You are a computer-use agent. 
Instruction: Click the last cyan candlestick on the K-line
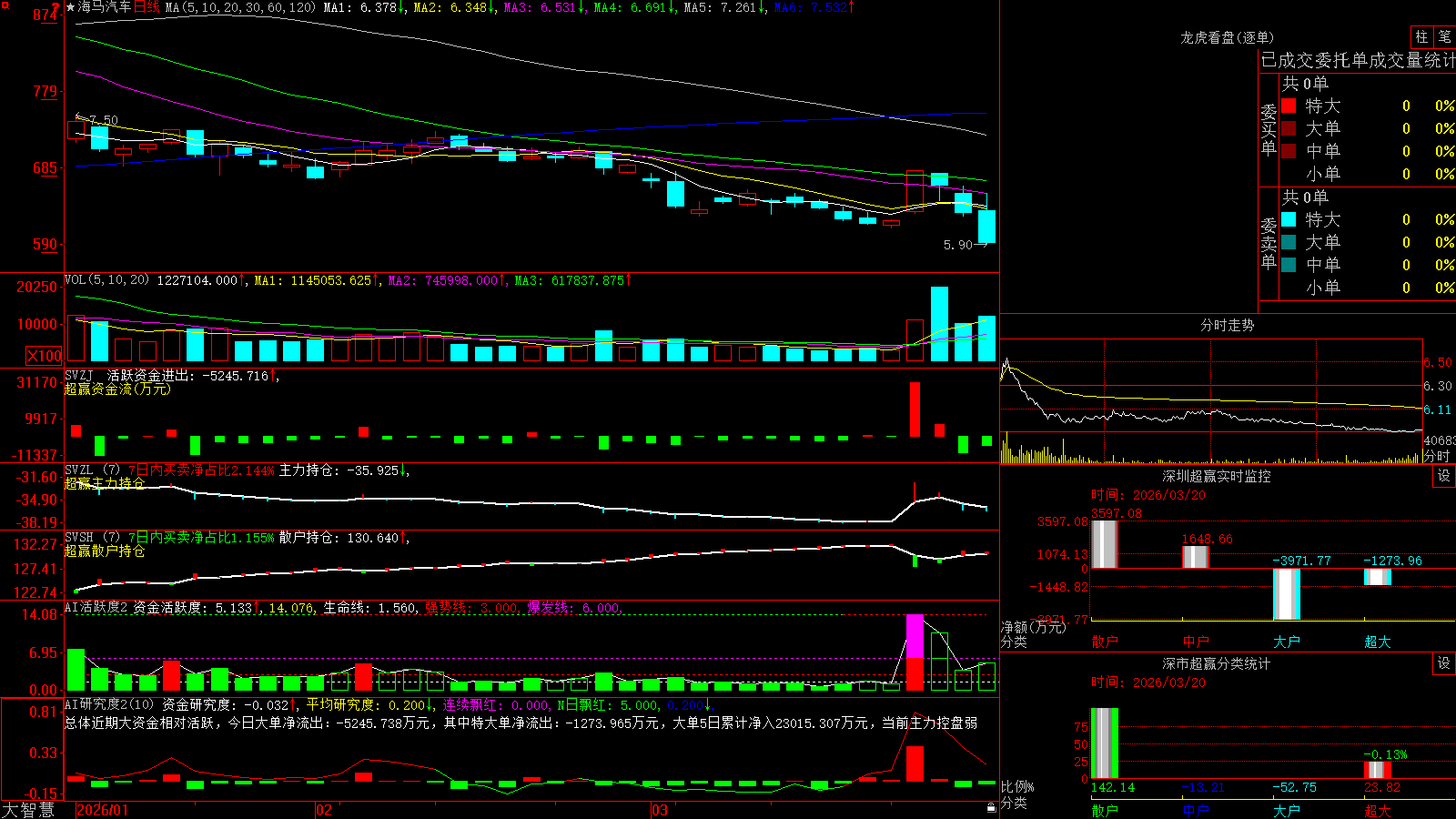(986, 226)
